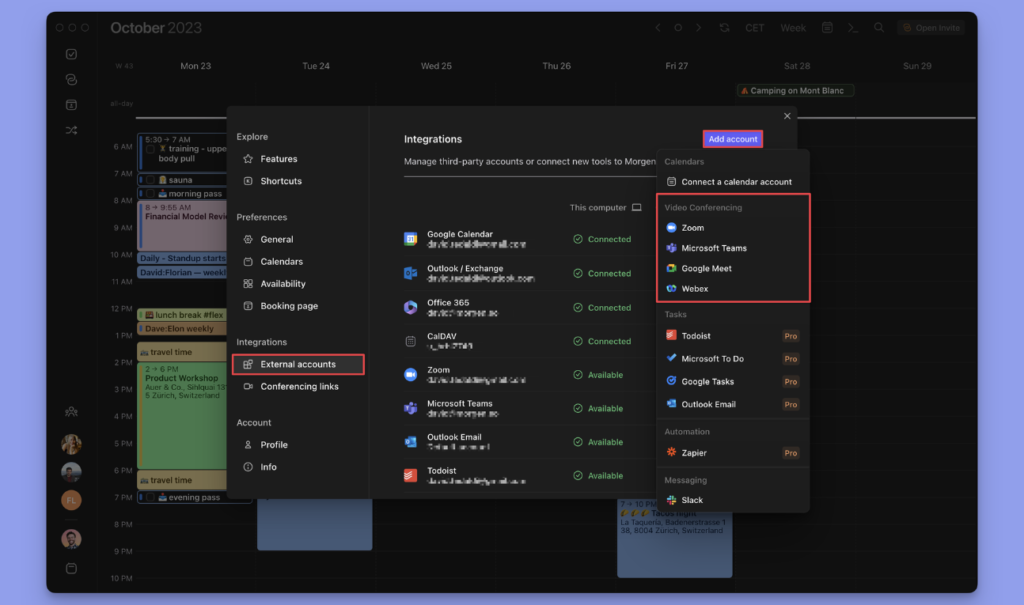This screenshot has height=605, width=1024.
Task: Open the Week view selector
Action: 793,28
